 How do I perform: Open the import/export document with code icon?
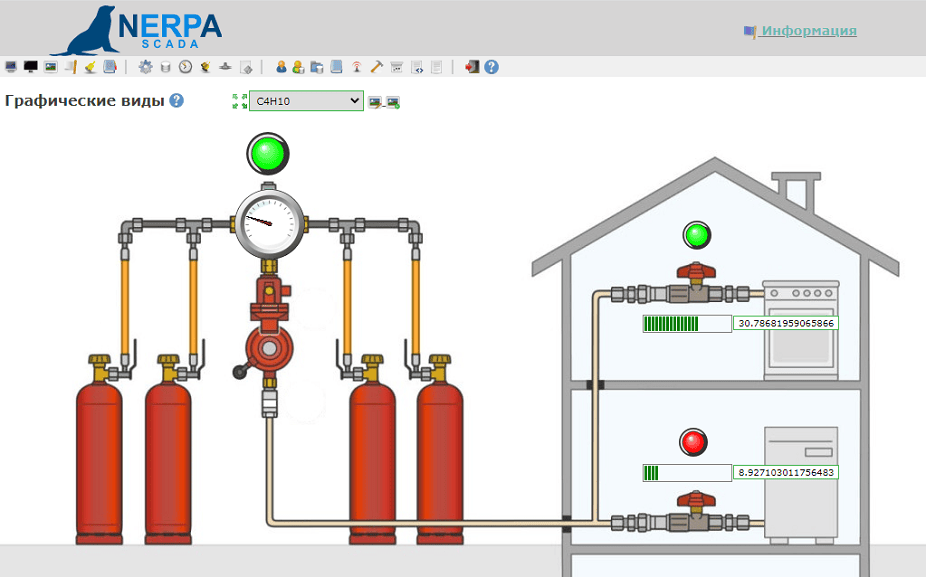point(417,67)
